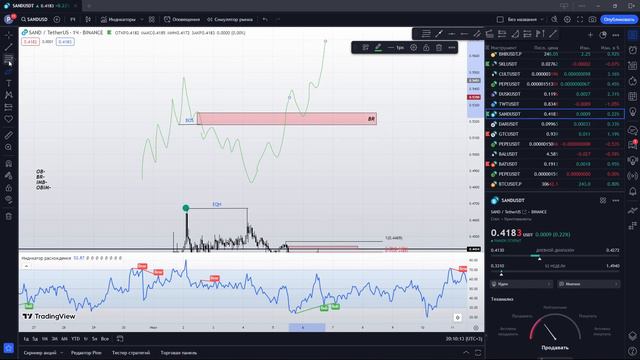Open the Оповещение alert dialog

point(182,19)
